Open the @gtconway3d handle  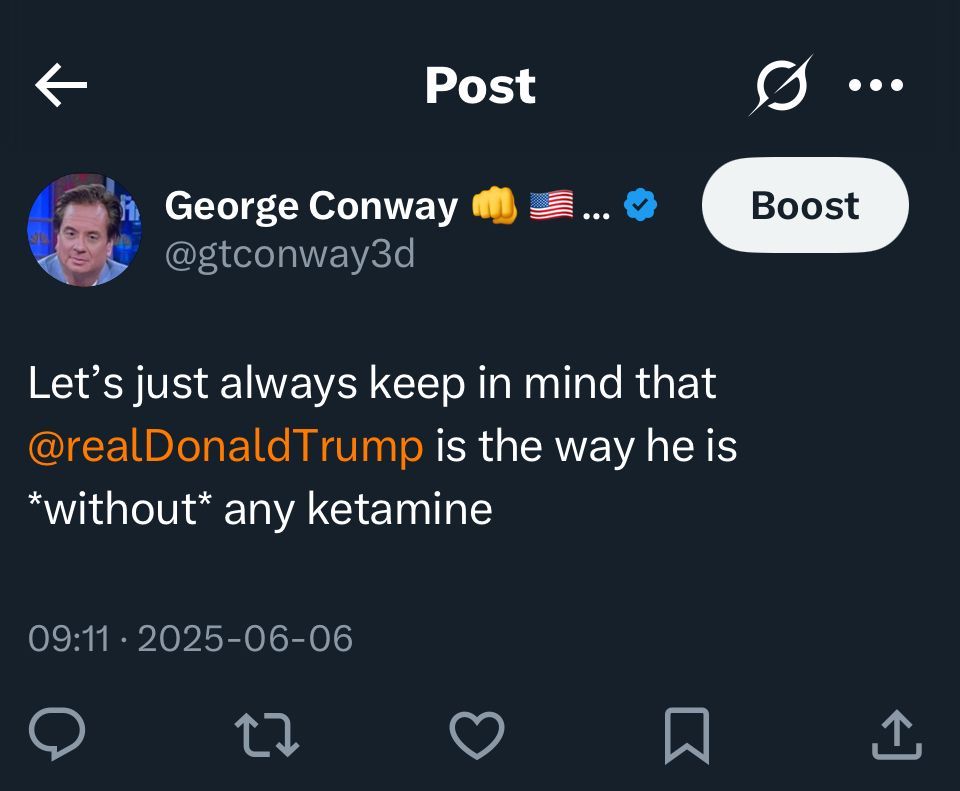290,253
